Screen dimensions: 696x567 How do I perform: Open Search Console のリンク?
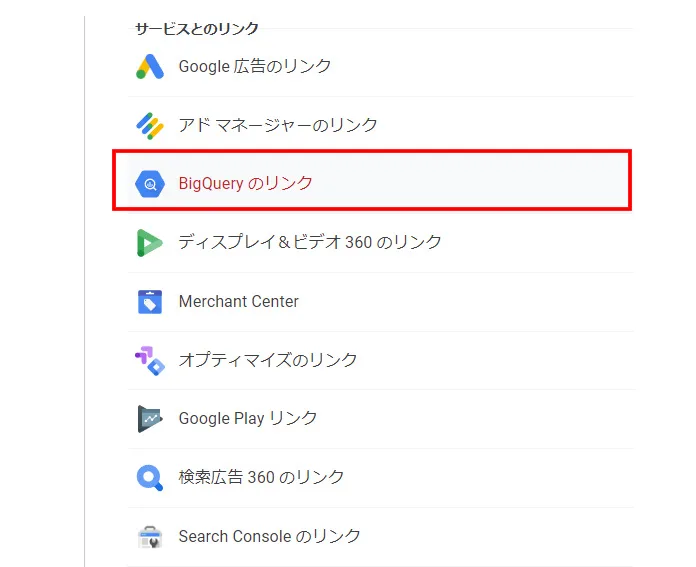coord(270,536)
